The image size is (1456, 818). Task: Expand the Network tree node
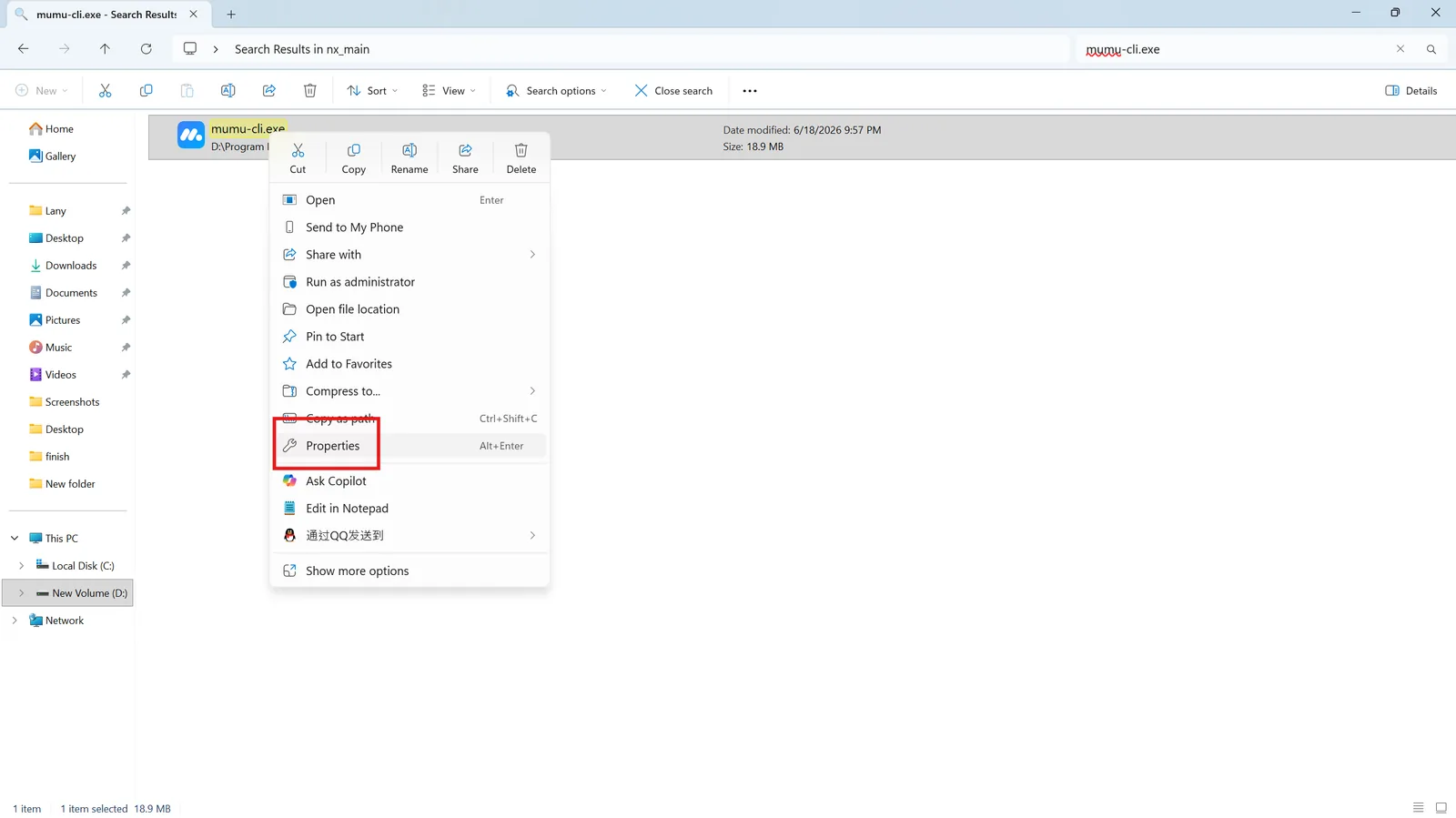[15, 621]
